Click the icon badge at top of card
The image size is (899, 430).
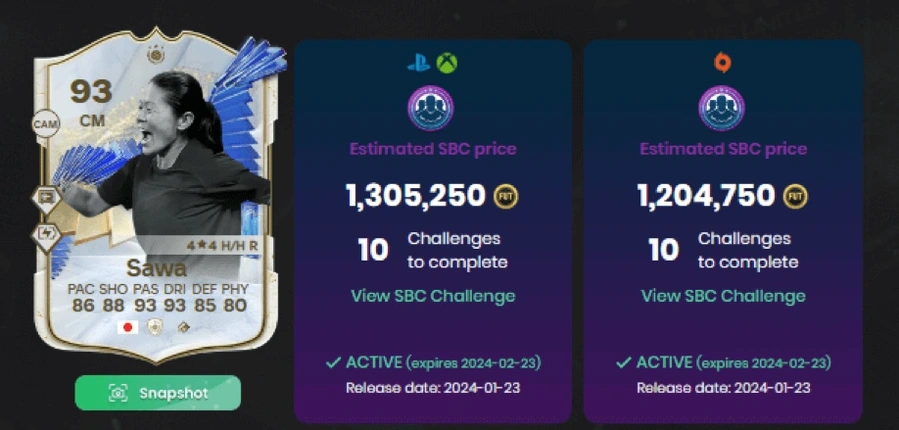[155, 54]
